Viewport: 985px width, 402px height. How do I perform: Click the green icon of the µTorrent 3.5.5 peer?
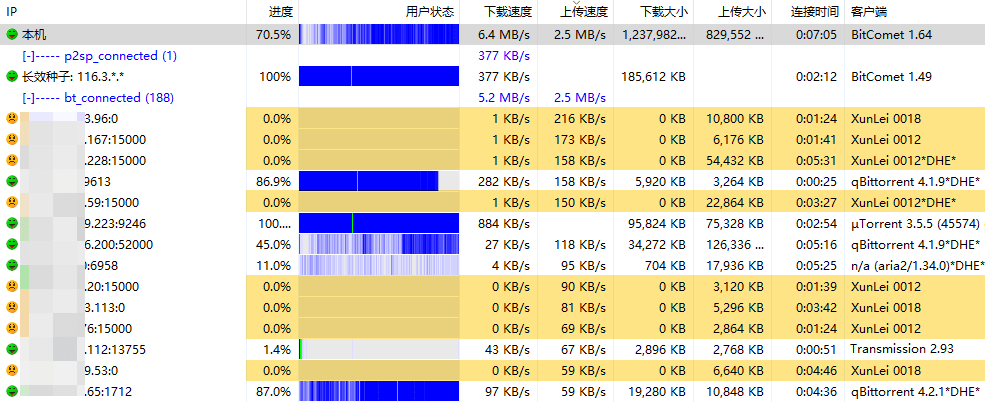12,223
